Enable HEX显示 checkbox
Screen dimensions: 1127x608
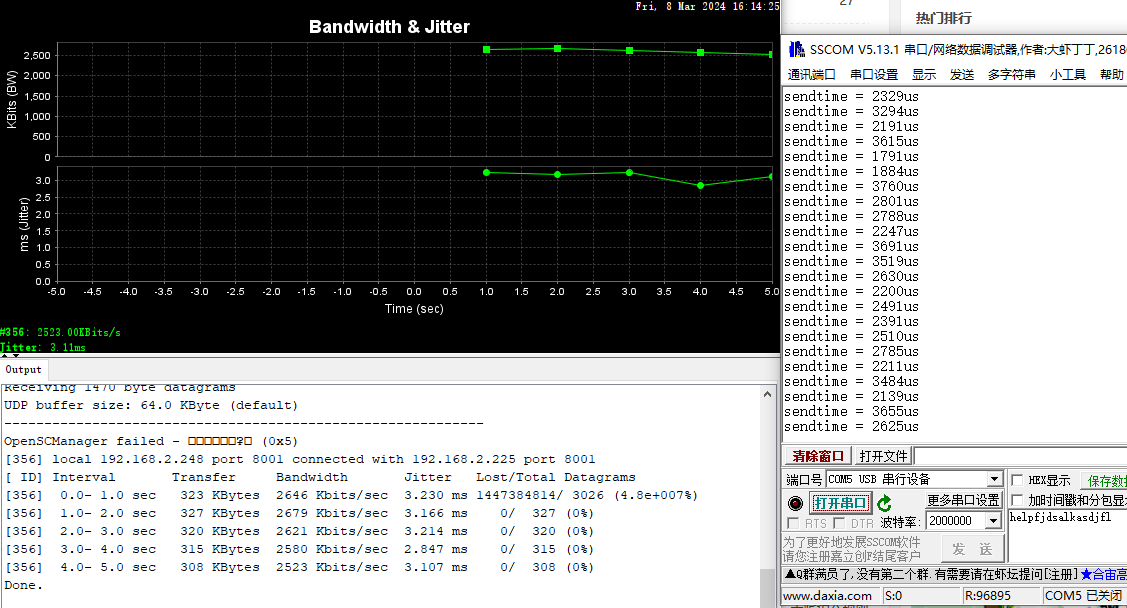click(x=1017, y=480)
